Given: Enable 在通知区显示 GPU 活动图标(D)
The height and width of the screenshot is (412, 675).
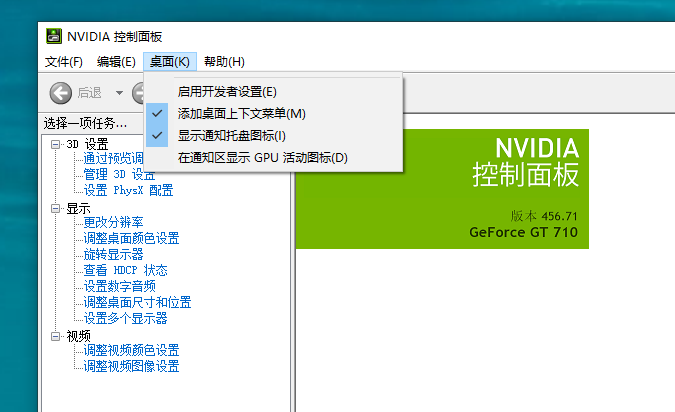Looking at the screenshot, I should [273, 158].
